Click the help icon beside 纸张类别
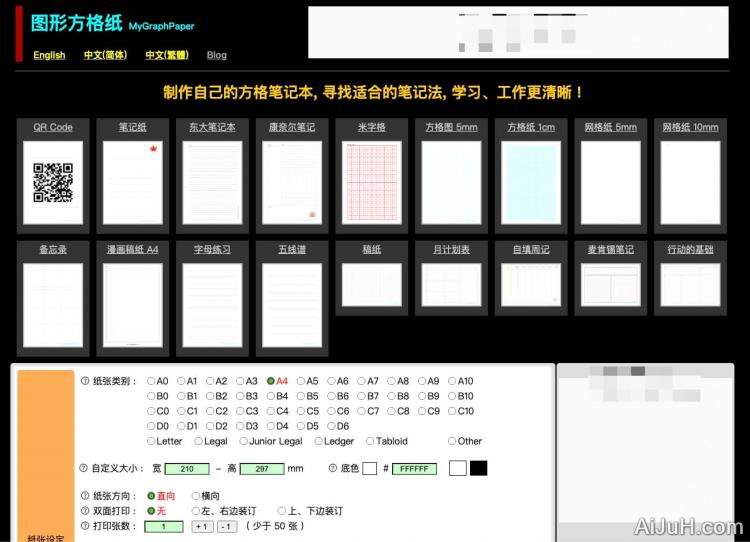 pyautogui.click(x=84, y=381)
